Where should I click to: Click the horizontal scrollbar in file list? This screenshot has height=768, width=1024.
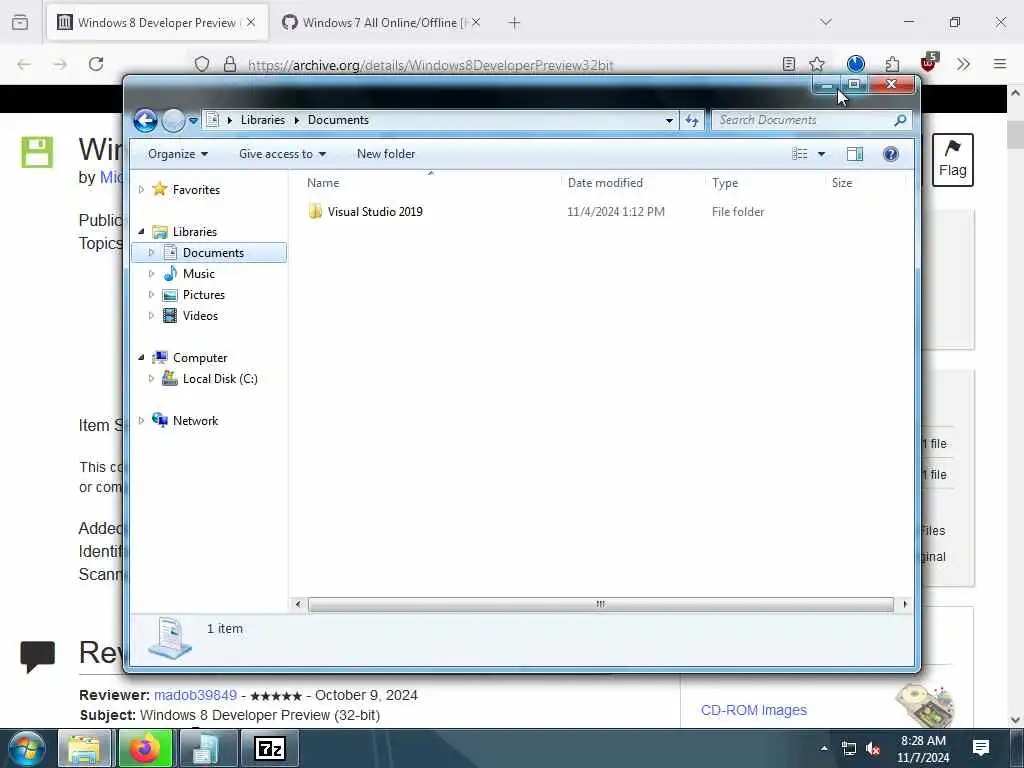tap(600, 605)
